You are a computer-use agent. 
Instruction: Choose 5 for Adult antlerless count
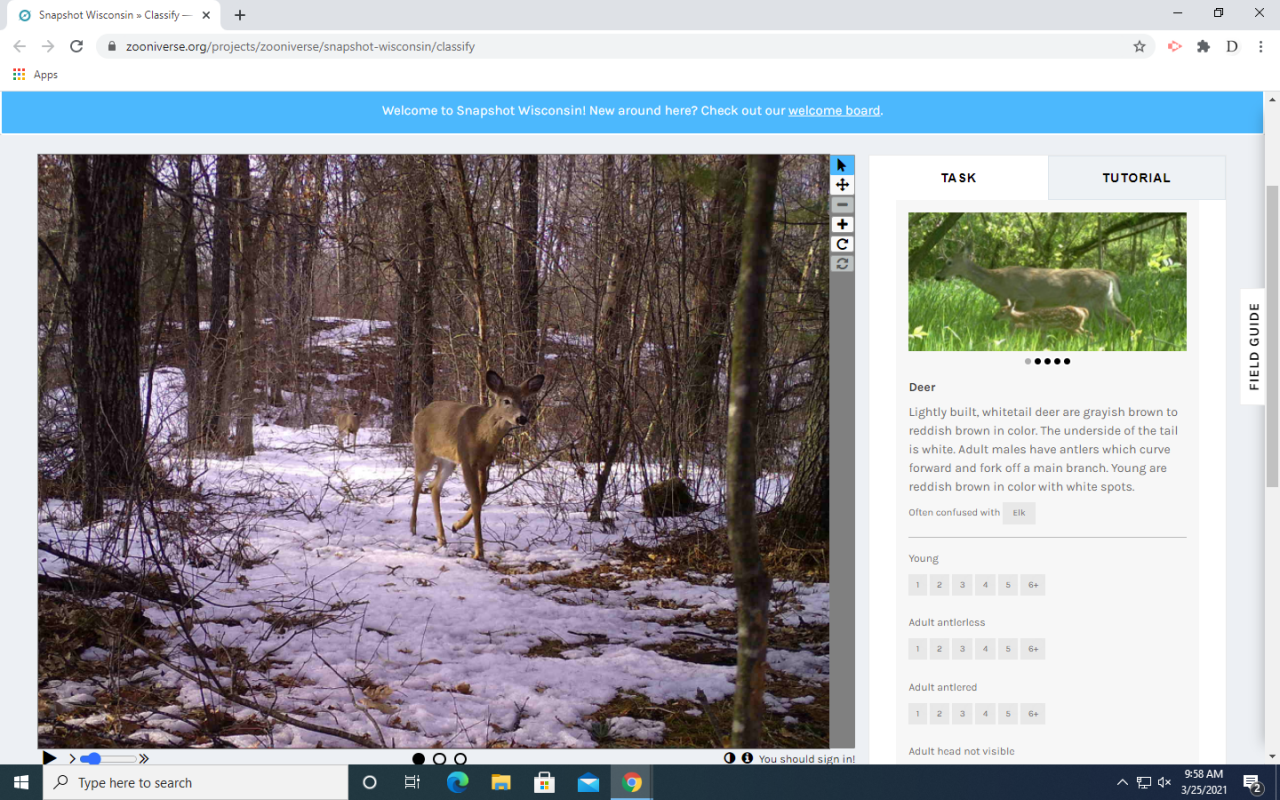click(1008, 649)
